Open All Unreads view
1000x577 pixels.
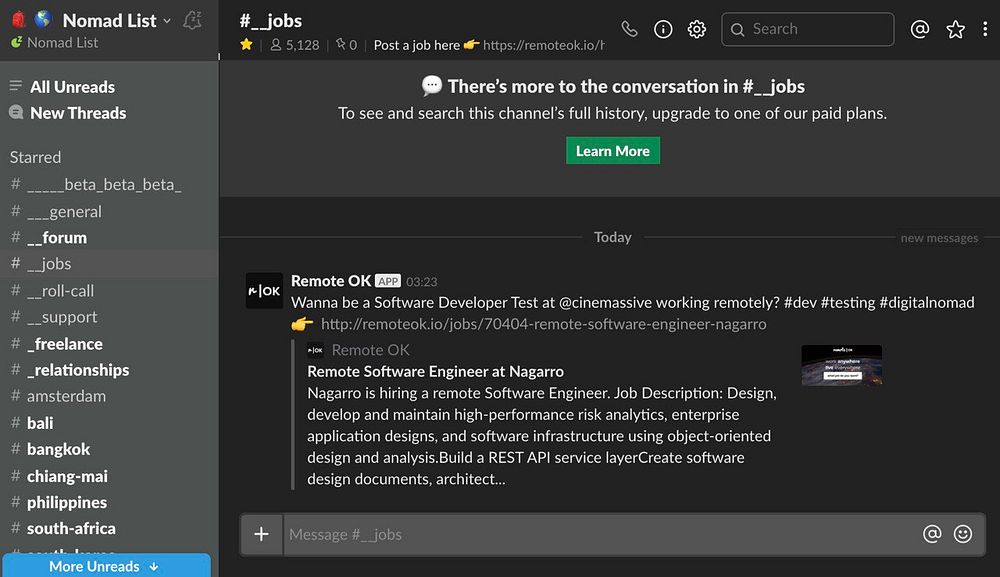pyautogui.click(x=72, y=87)
